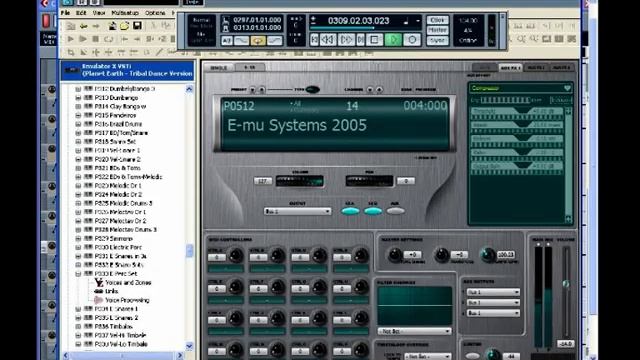Screen dimensions: 640x360
Task: Toggle the Master tempo button
Action: [437, 30]
